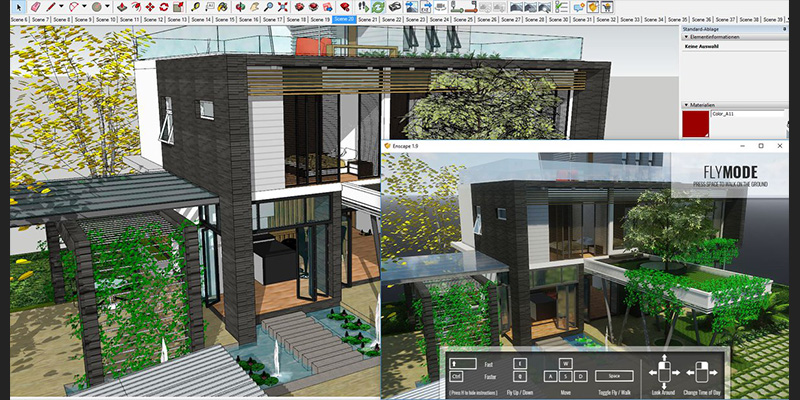Select the Tape Measure tool
800x400 pixels.
195,7
